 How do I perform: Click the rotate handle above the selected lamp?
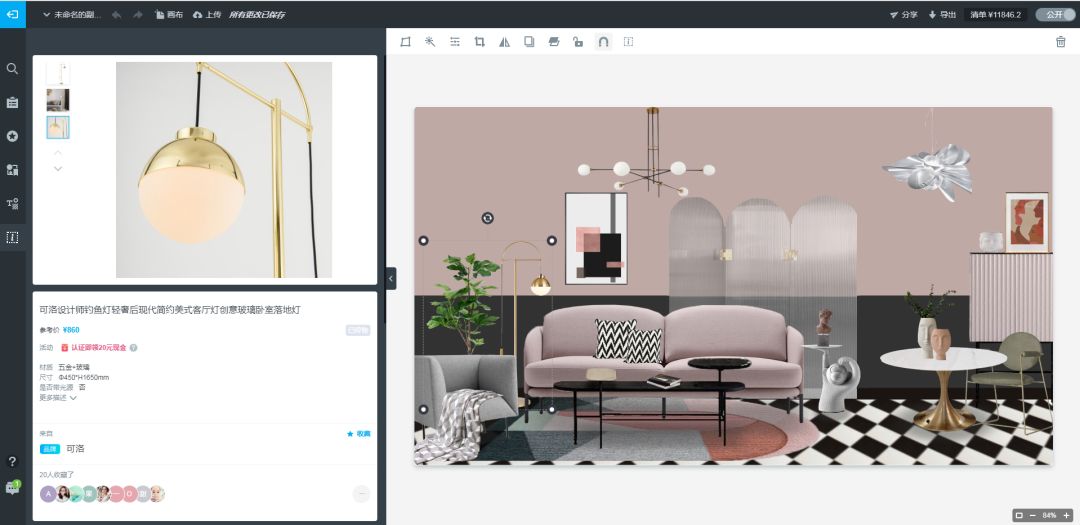click(x=487, y=218)
